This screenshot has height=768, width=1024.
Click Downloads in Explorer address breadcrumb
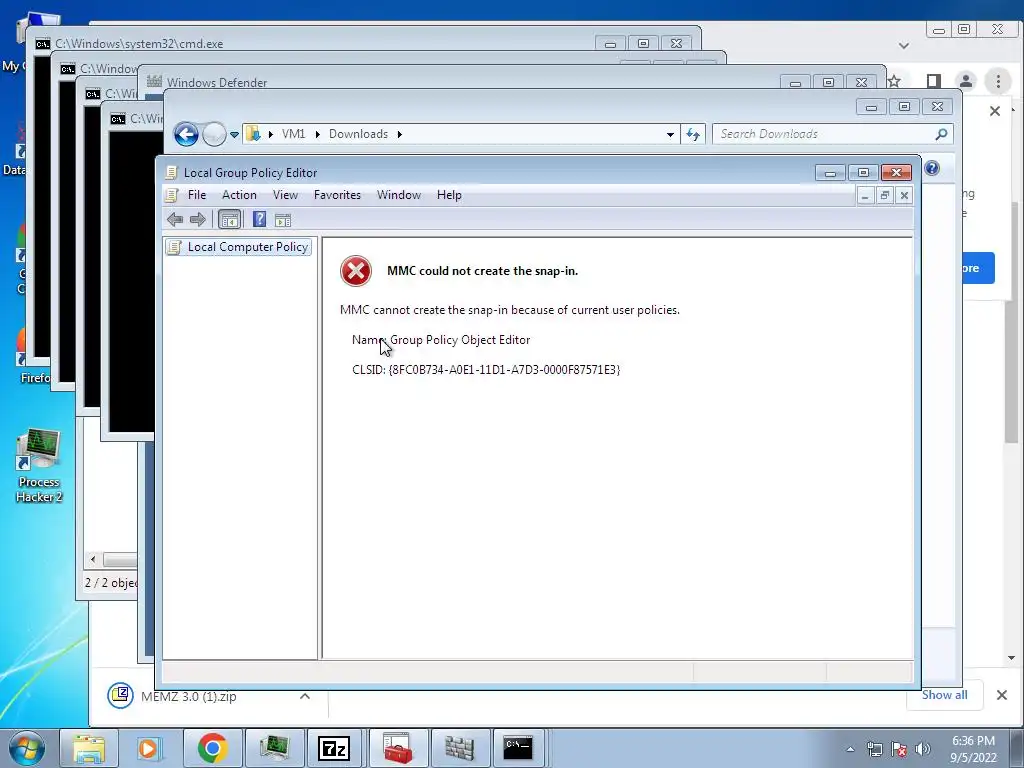[x=358, y=134]
